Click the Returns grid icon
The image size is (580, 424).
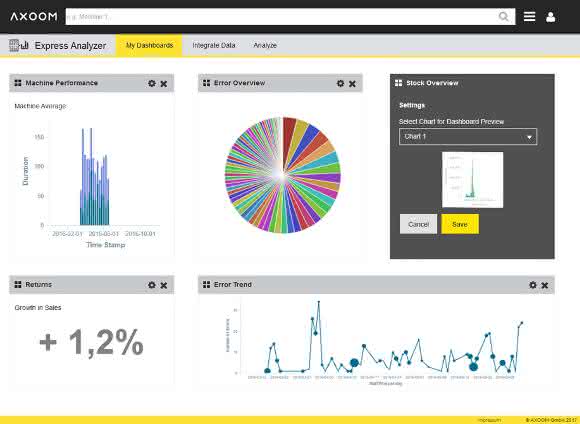18,285
